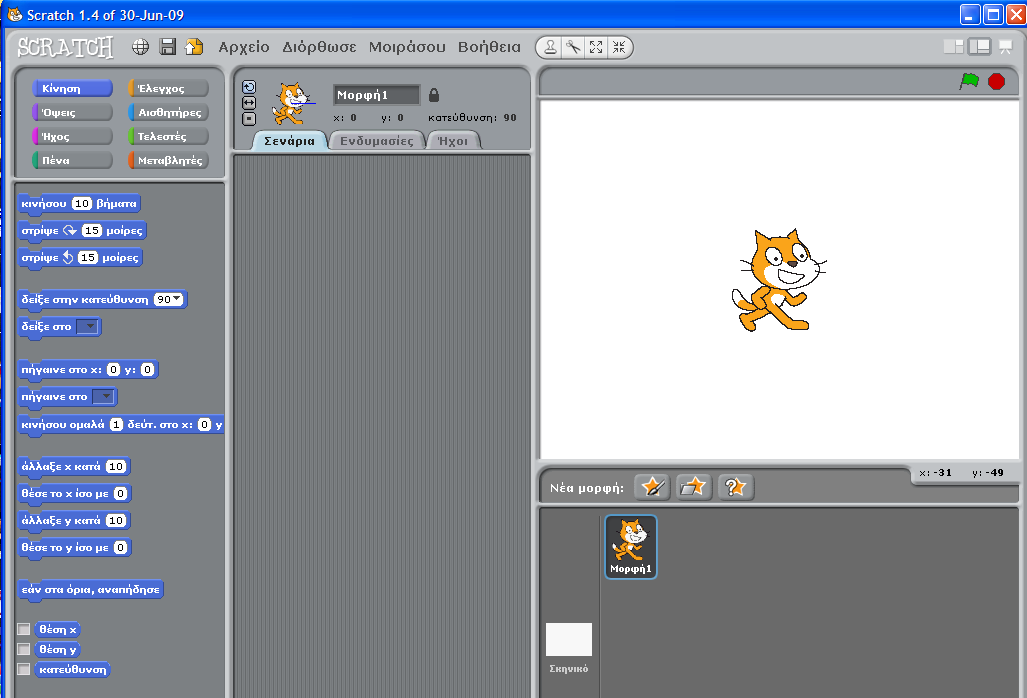
Task: Edit y value in πήγαινε στο x block
Action: coord(147,369)
